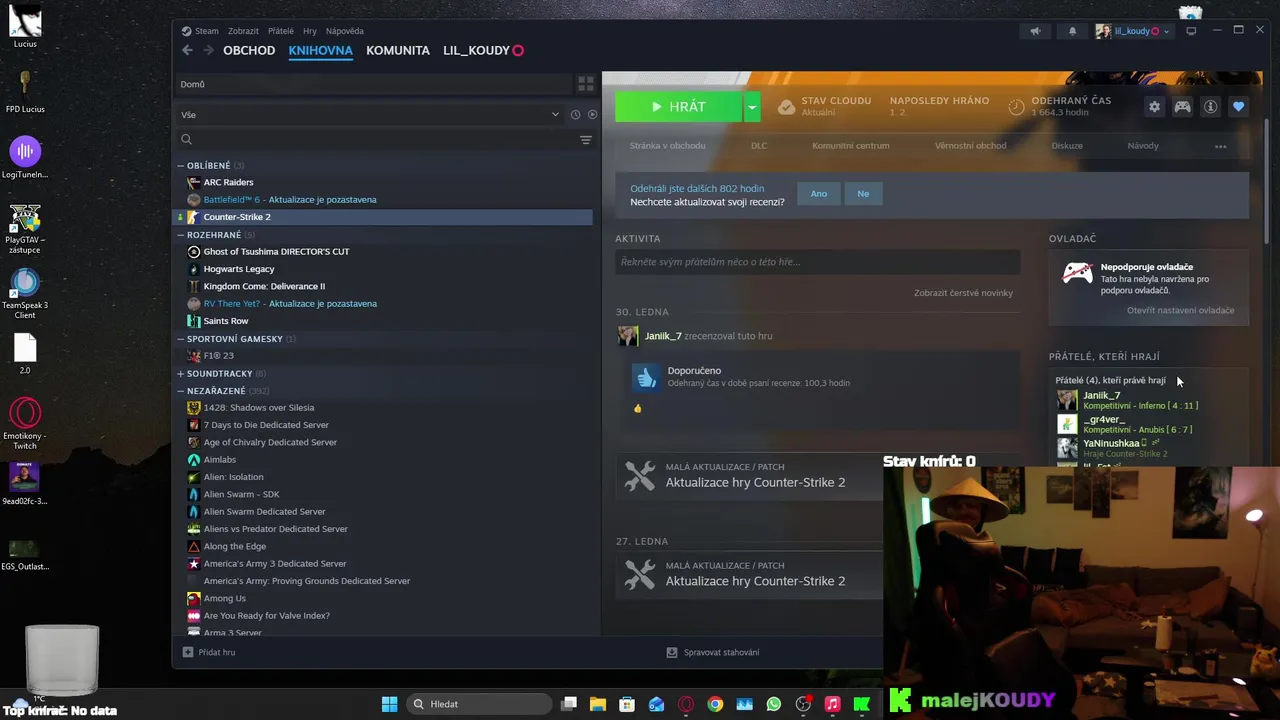Click Přidat hru plus button

click(x=209, y=652)
